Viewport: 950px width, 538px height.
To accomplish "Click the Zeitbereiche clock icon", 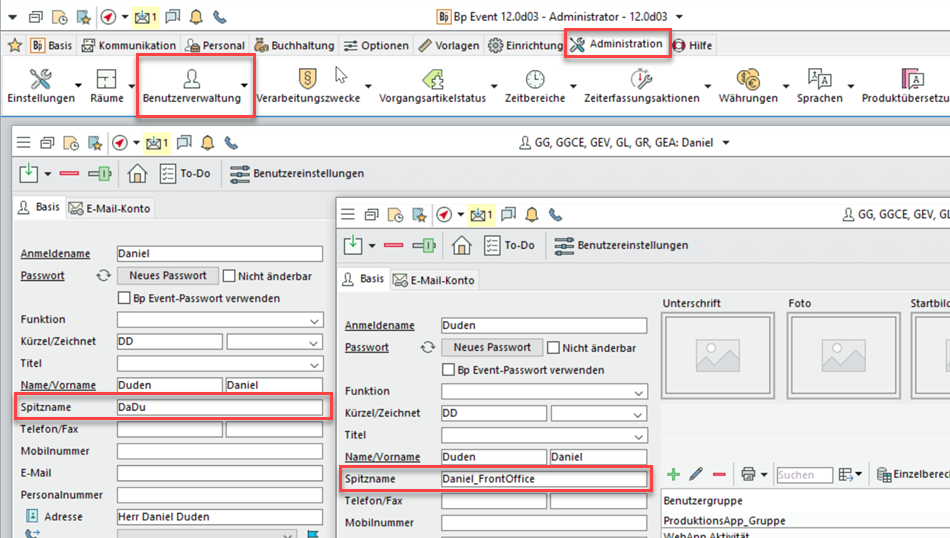I will (535, 80).
